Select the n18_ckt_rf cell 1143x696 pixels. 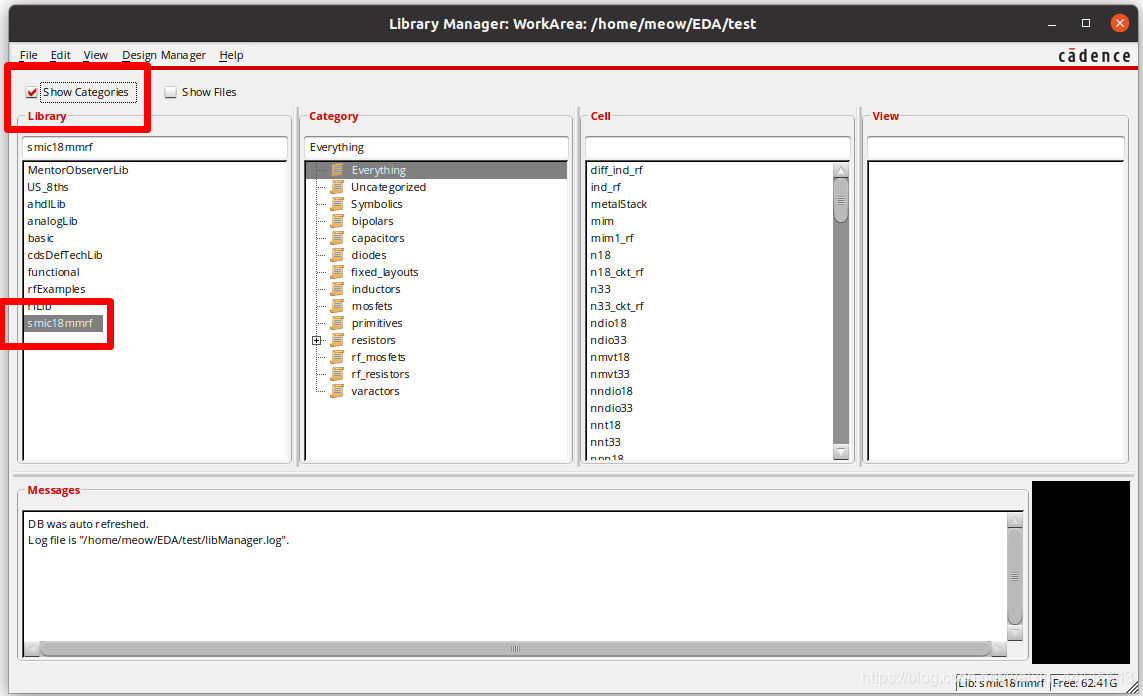(617, 272)
